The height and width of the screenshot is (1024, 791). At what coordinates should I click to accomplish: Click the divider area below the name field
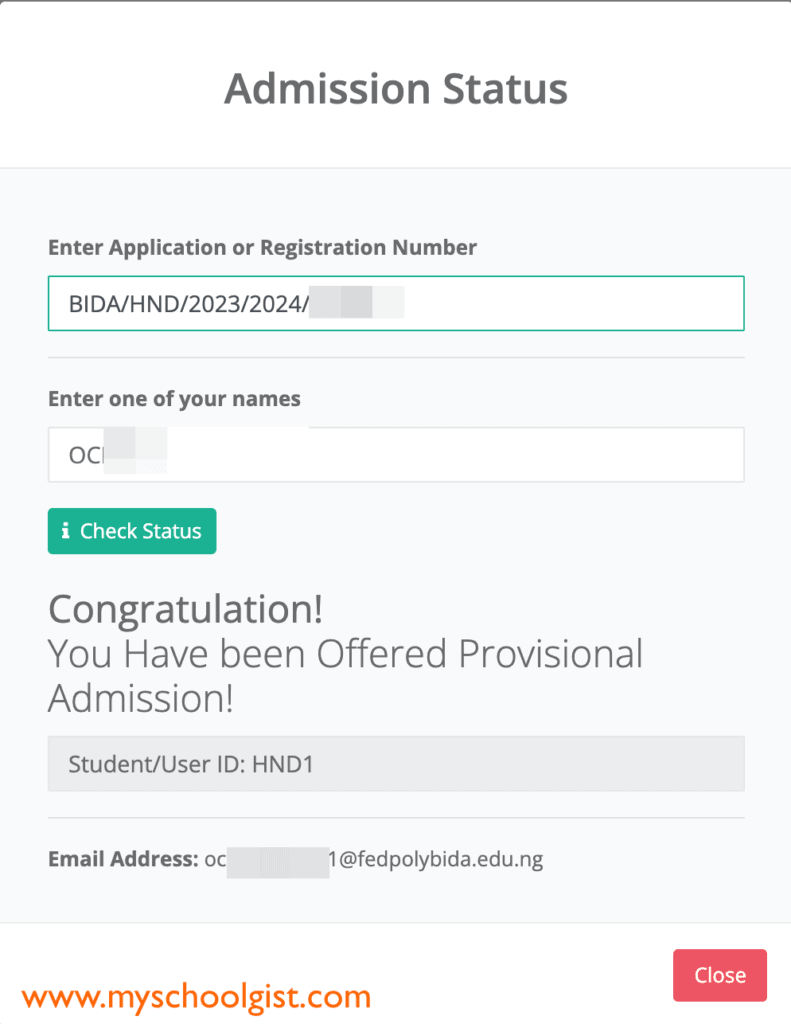pos(396,488)
